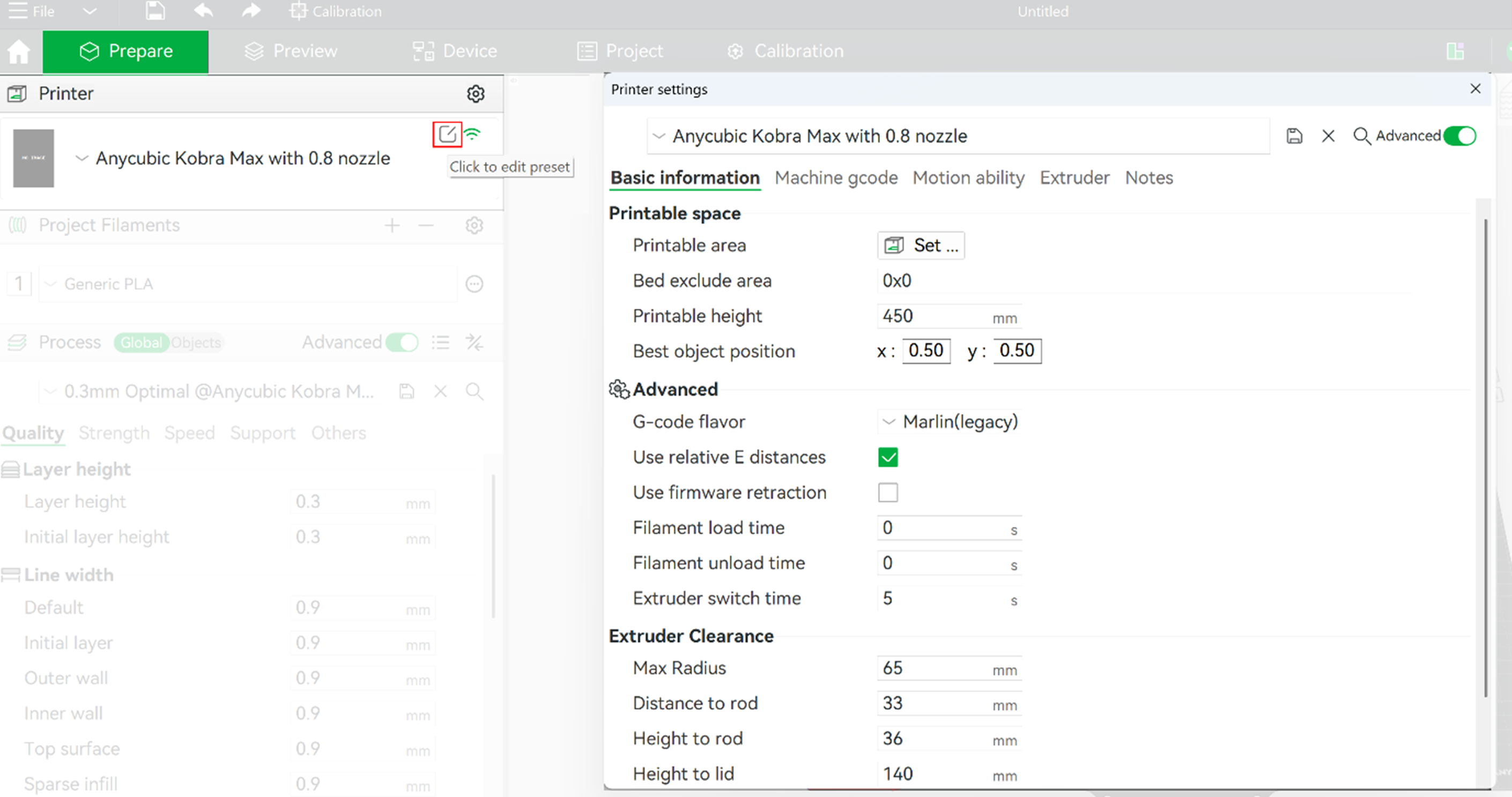
Task: Uncheck Use relative E distances
Action: 887,457
